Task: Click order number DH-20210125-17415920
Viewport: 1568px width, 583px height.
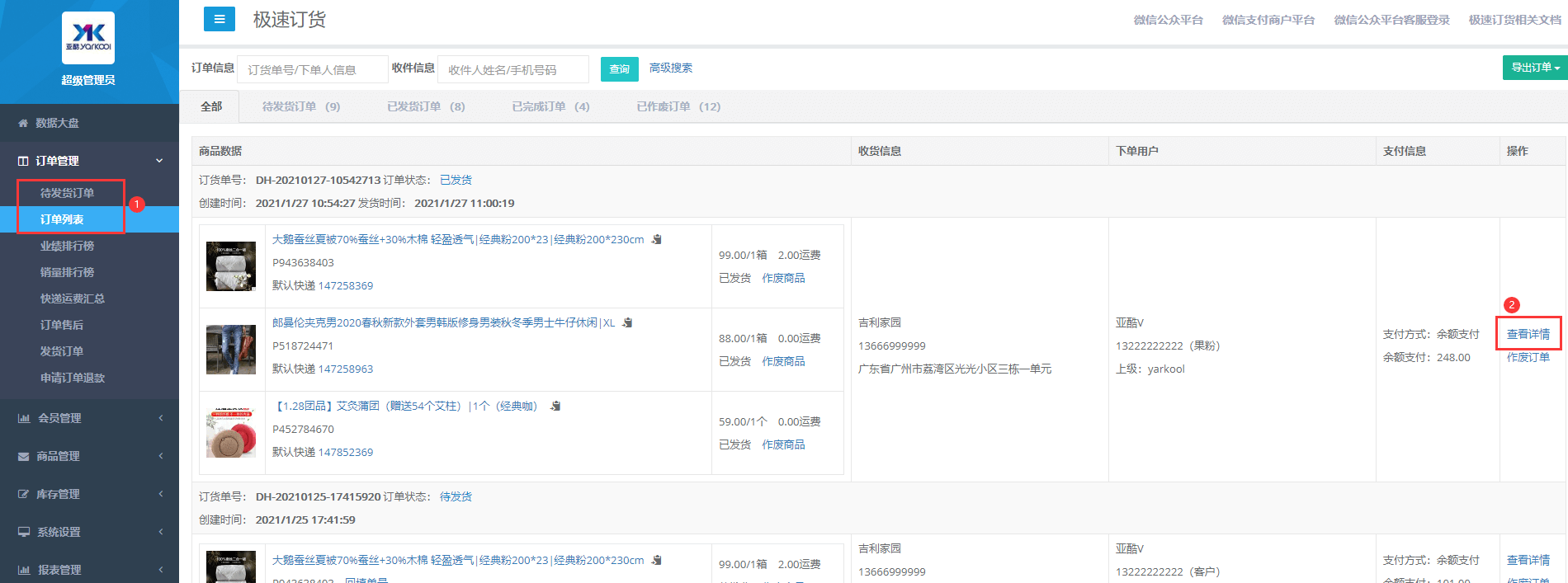Action: coord(319,496)
